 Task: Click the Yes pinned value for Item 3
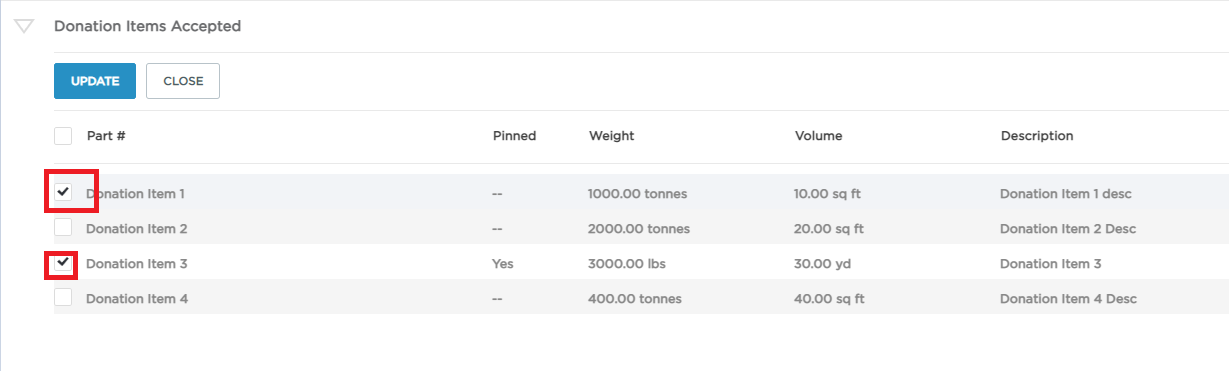(502, 264)
